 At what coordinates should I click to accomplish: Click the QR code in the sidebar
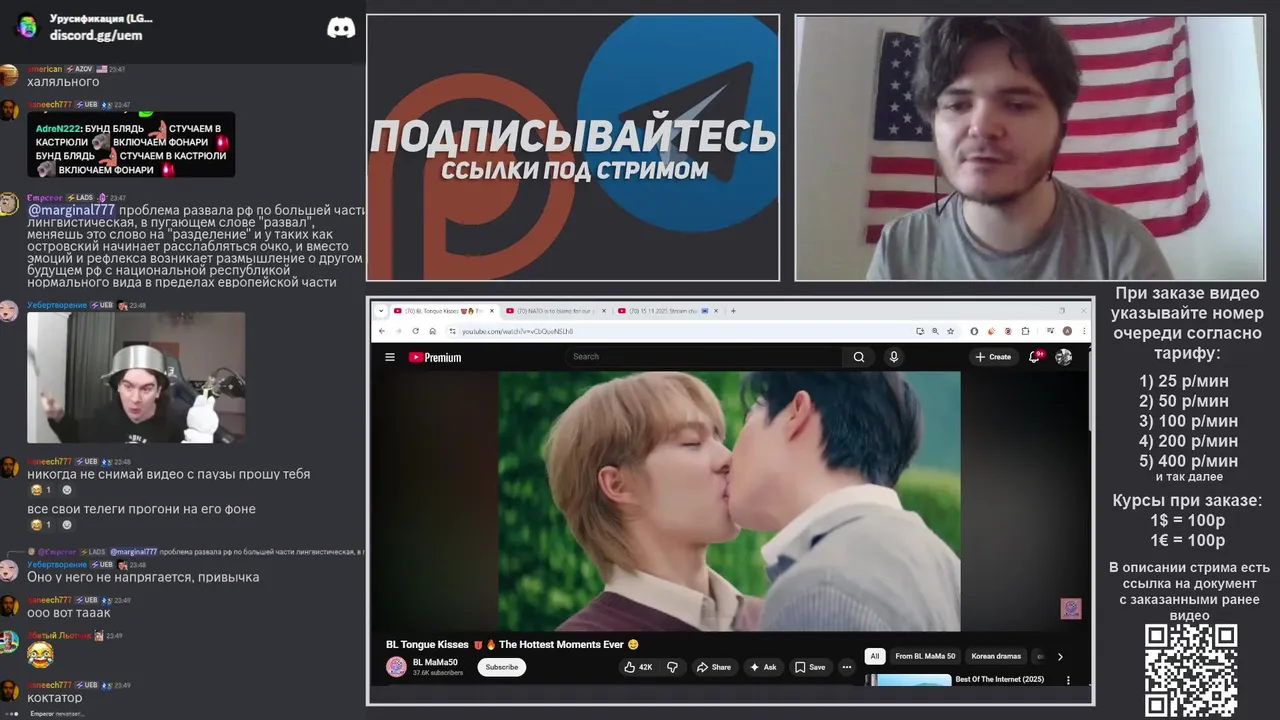(x=1191, y=670)
